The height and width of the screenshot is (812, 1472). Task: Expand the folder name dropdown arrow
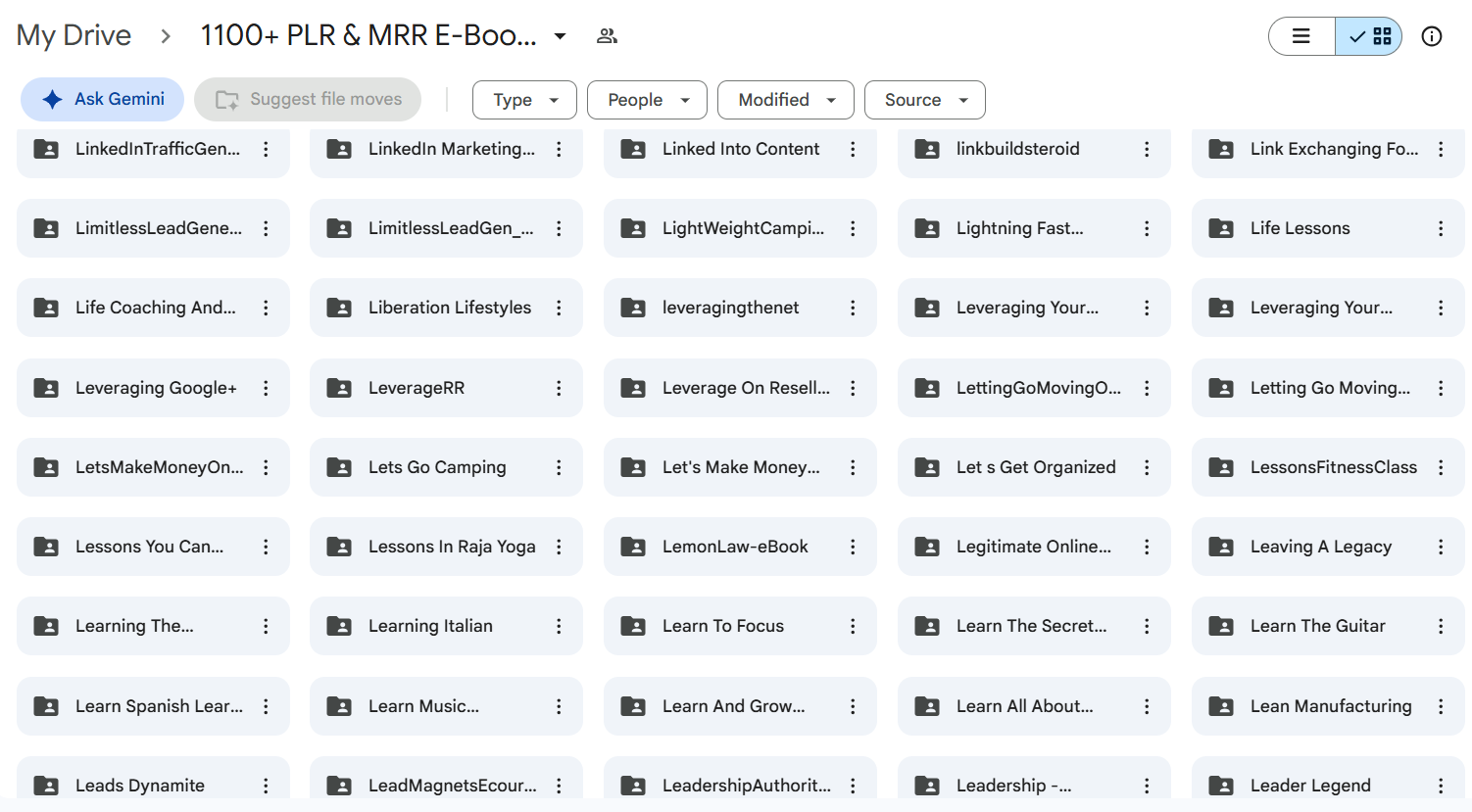point(560,36)
